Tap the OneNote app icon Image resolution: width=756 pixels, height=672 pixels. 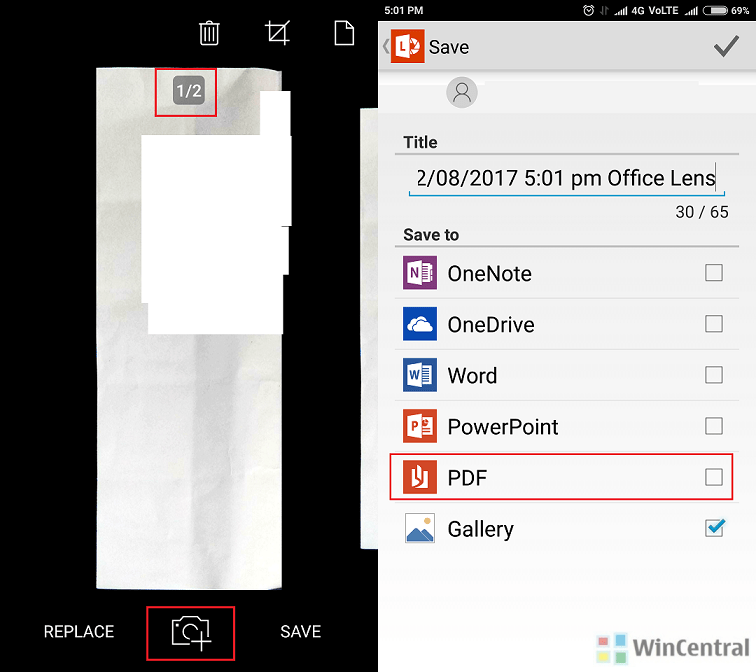coord(420,273)
